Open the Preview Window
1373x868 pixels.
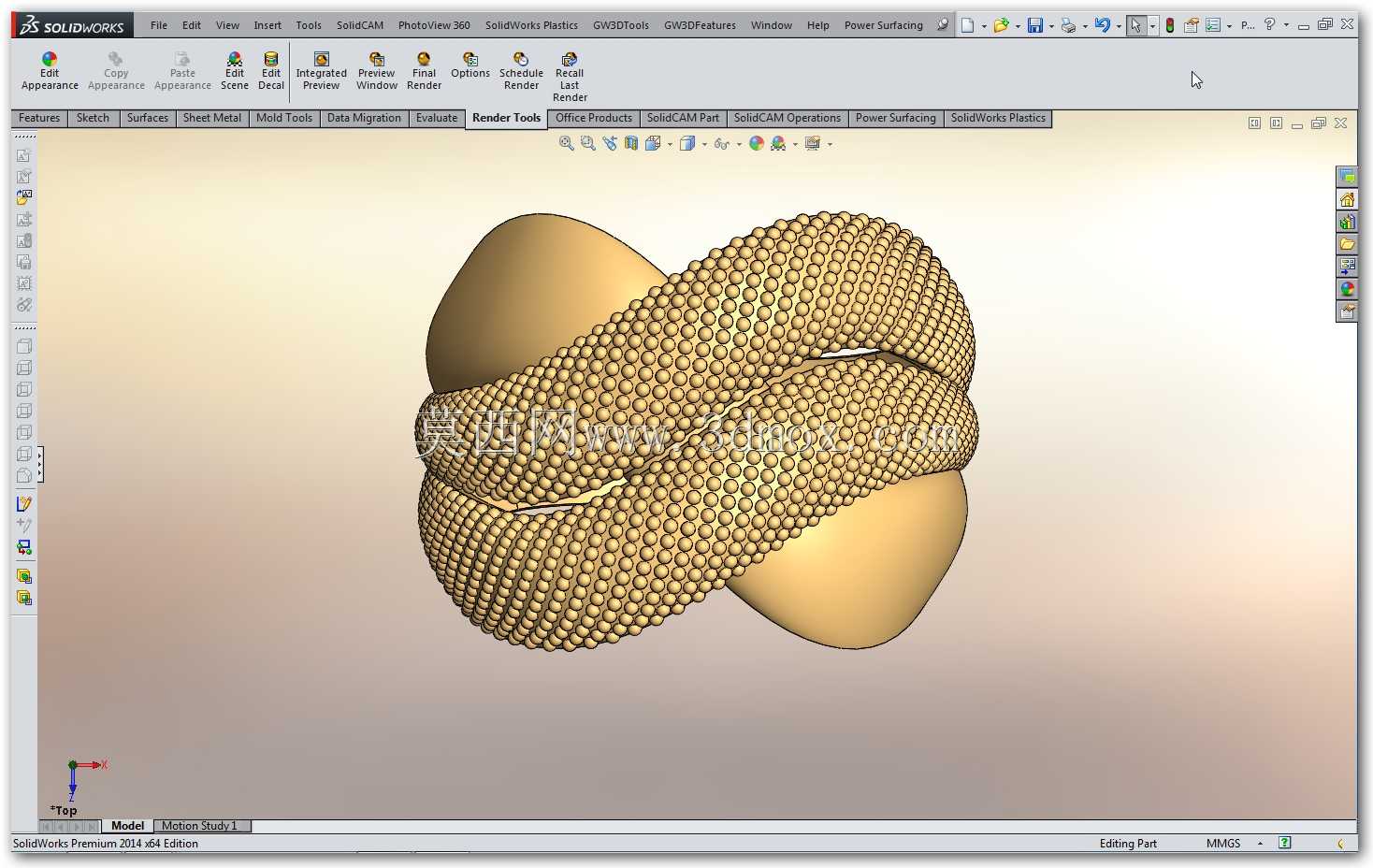[x=377, y=71]
